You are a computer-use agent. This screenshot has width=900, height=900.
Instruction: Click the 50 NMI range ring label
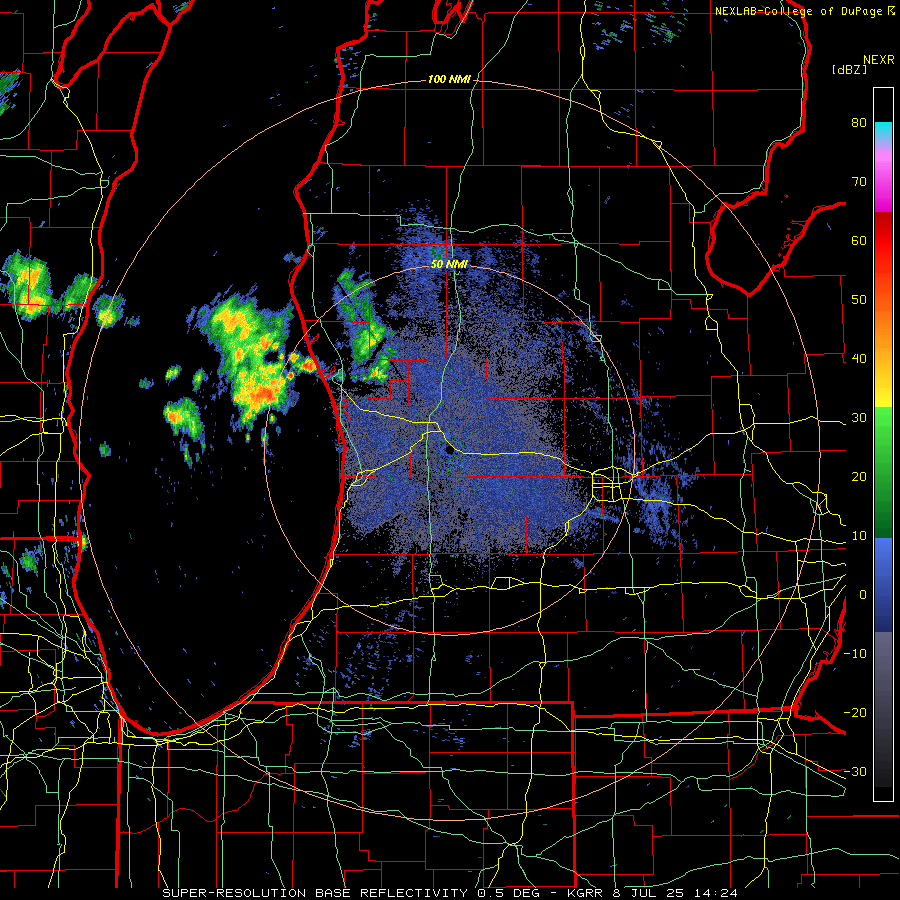point(449,264)
